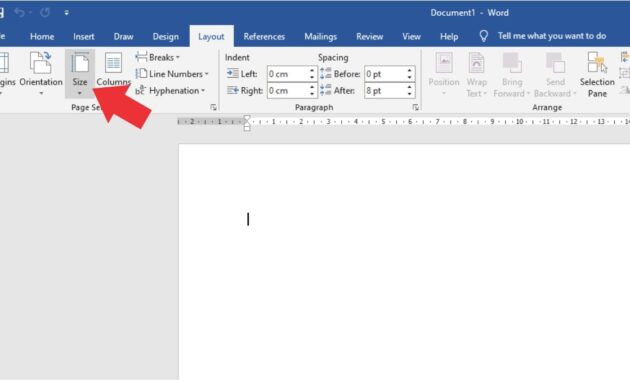Increase the Indent Left value
This screenshot has height=380, width=630.
click(312, 71)
